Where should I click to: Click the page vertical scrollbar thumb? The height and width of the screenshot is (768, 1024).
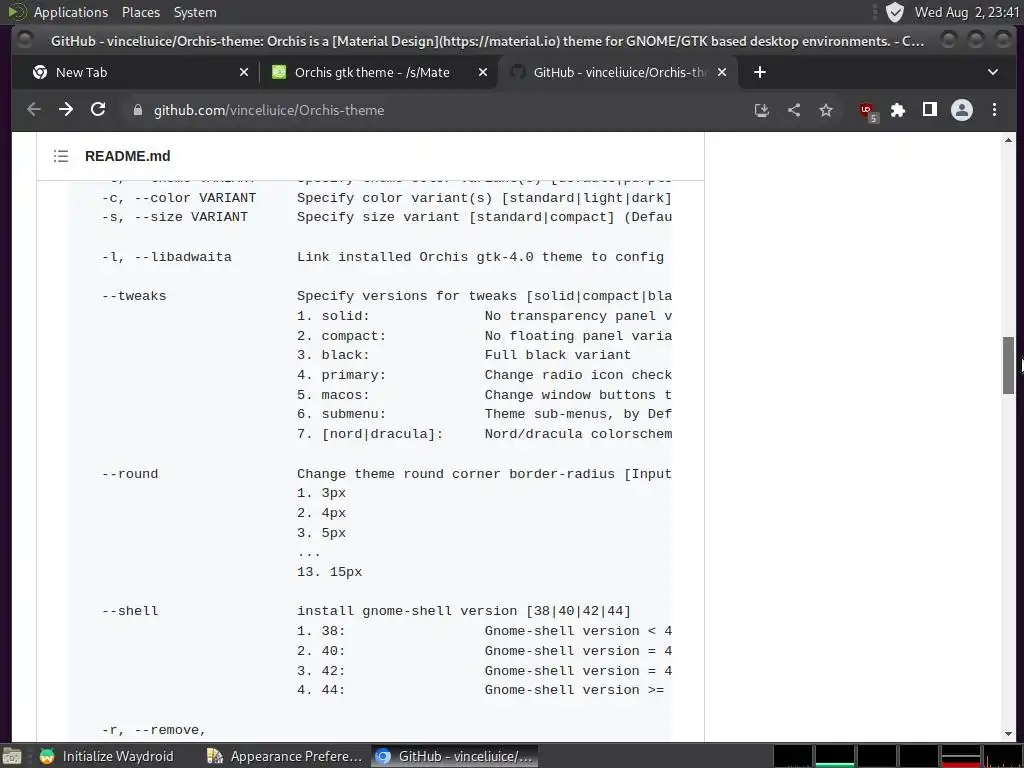tap(1008, 365)
